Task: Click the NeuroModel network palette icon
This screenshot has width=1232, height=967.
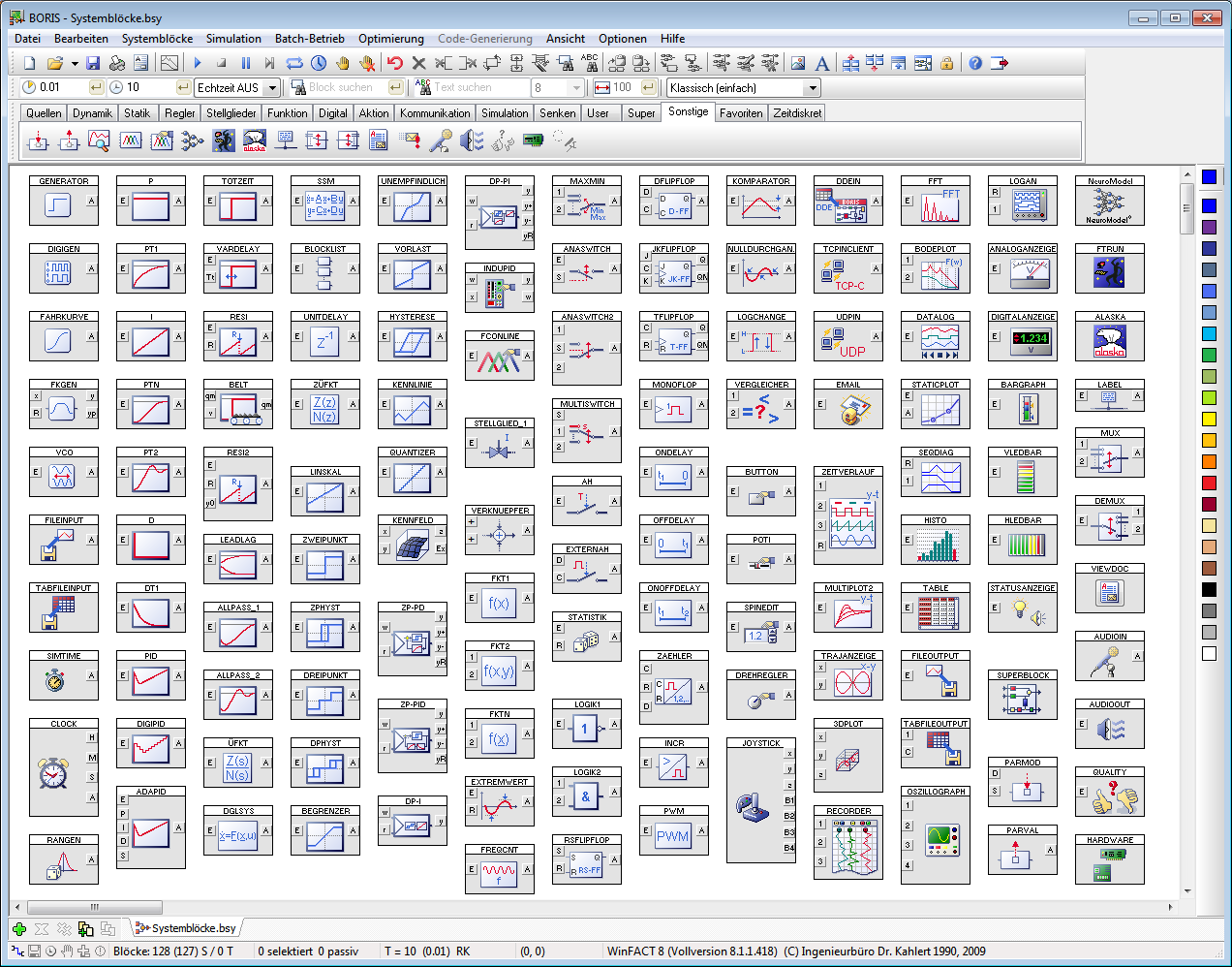Action: pyautogui.click(x=193, y=141)
